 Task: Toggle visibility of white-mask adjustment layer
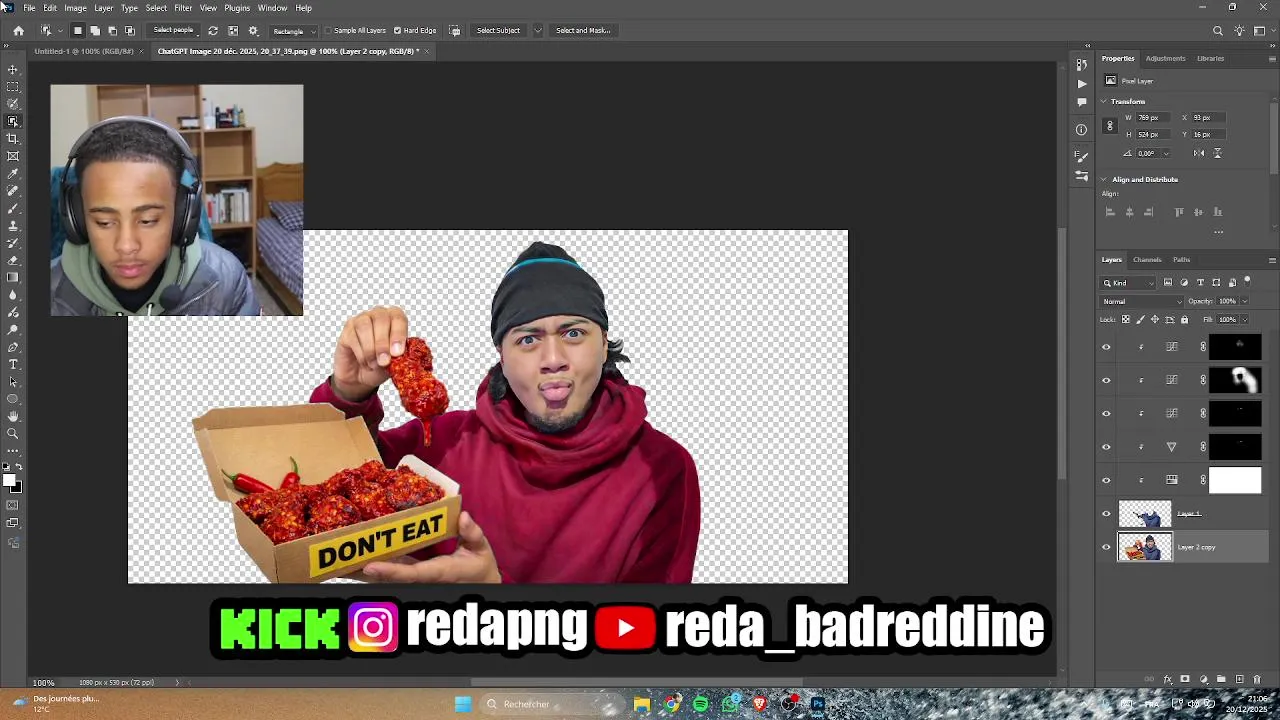1106,480
